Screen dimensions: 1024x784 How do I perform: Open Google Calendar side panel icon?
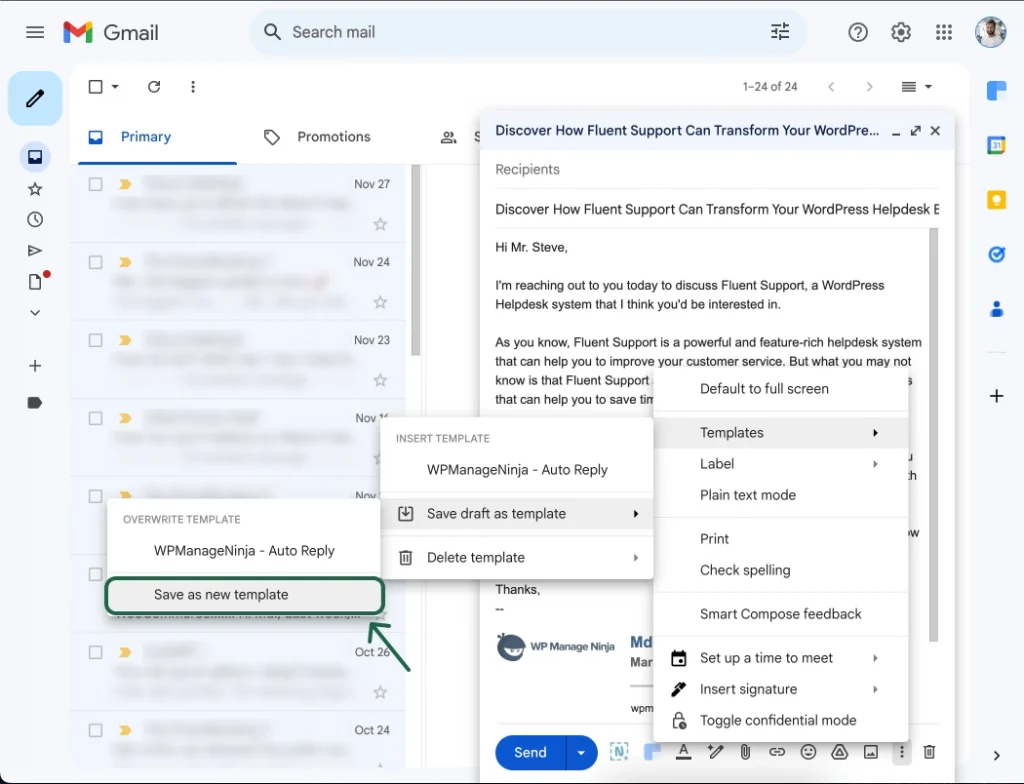click(996, 144)
